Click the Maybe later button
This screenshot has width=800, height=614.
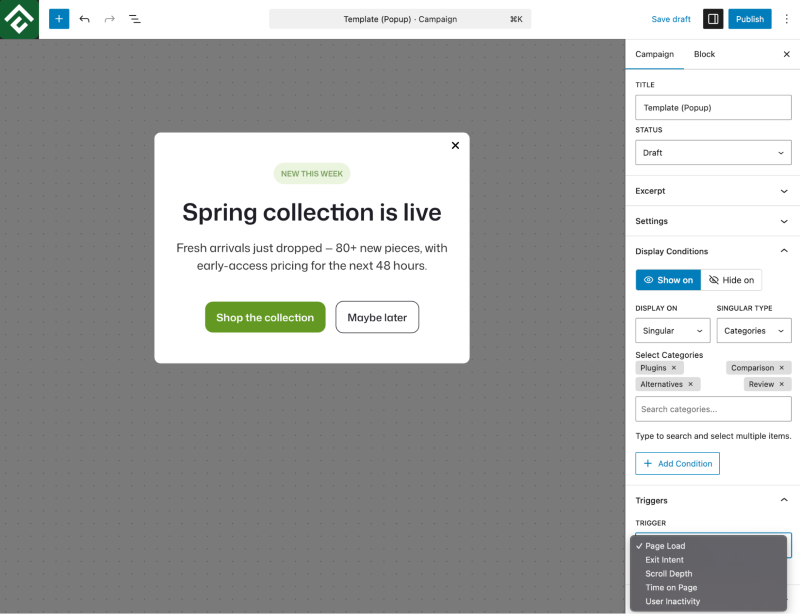click(x=377, y=317)
